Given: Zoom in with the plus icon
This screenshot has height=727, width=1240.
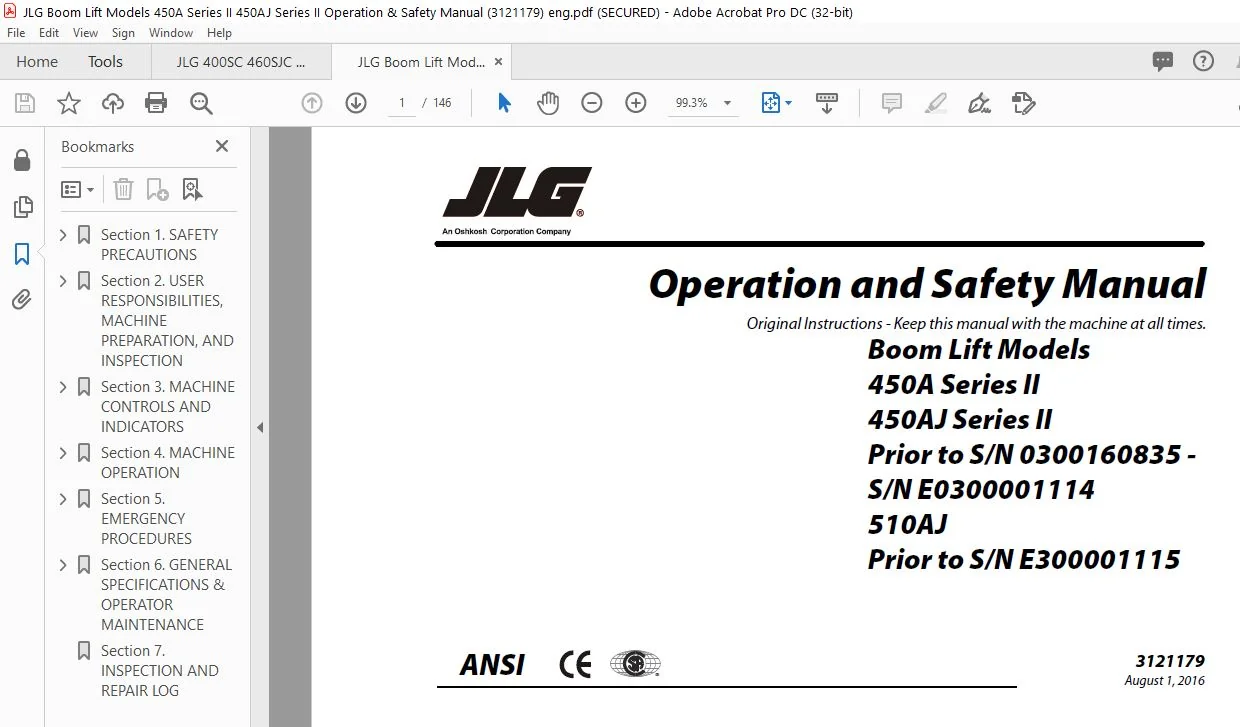Looking at the screenshot, I should pyautogui.click(x=636, y=103).
